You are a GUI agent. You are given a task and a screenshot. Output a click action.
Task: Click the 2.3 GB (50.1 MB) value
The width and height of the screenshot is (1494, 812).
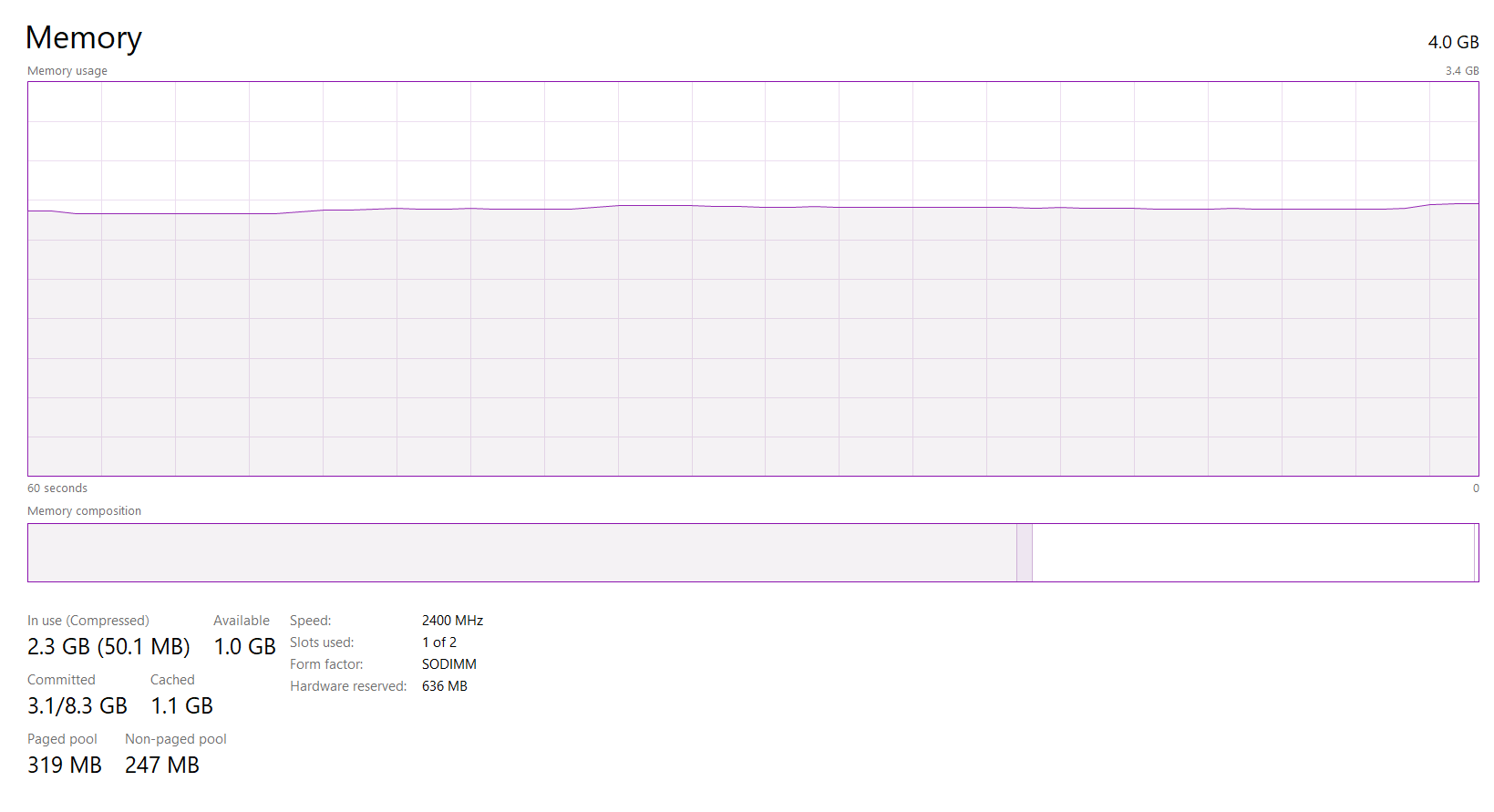tap(108, 647)
